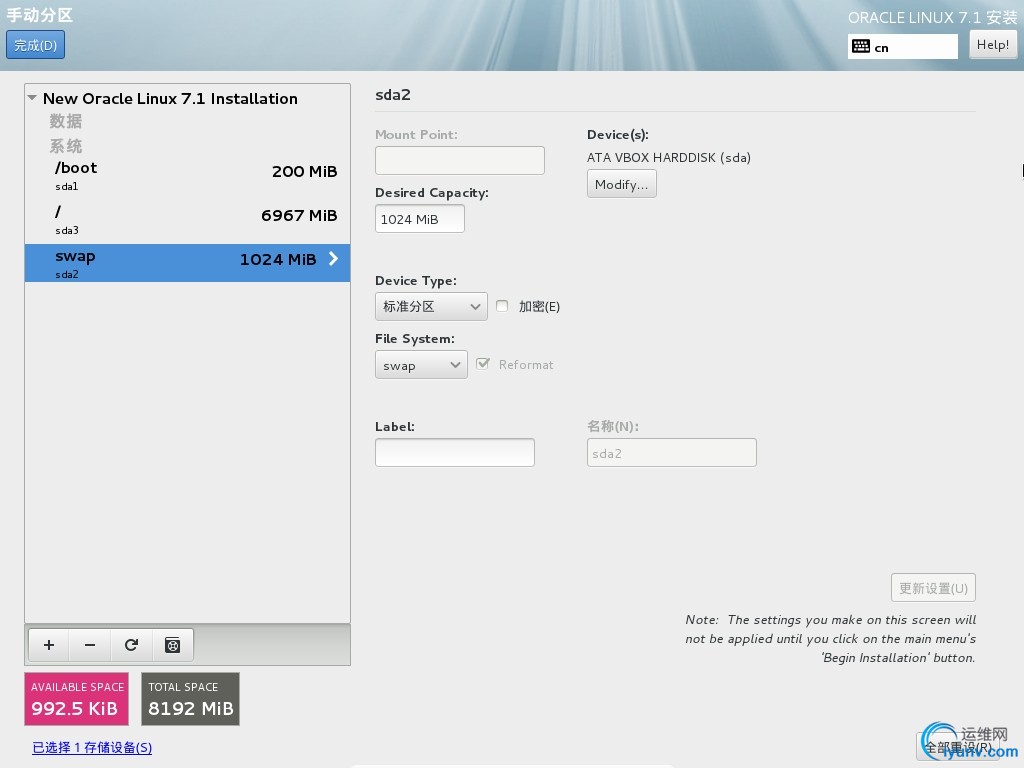Screen dimensions: 1024x768
Task: Open the File System swap dropdown
Action: point(421,364)
